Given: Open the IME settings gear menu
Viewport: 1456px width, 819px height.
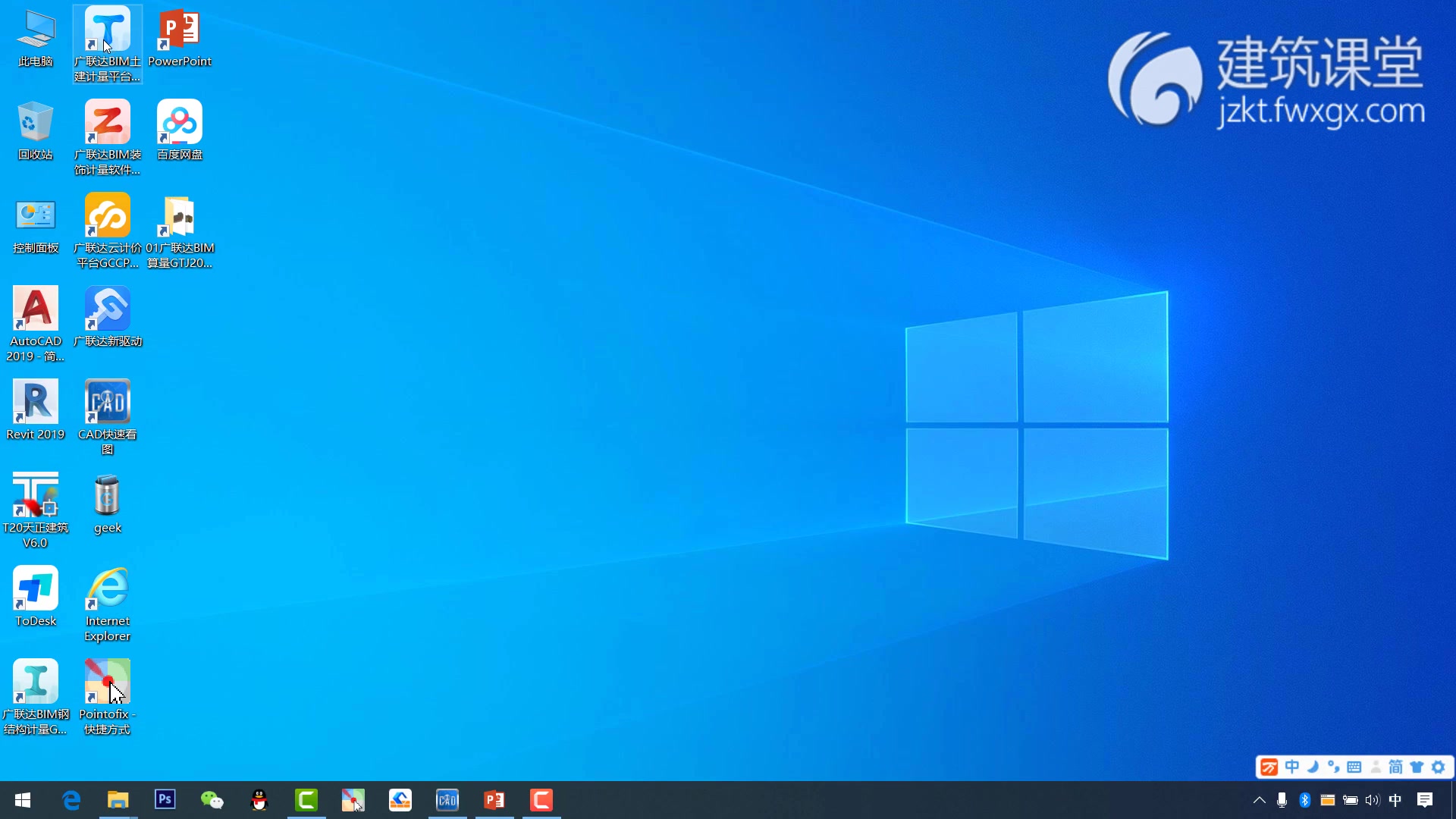Looking at the screenshot, I should click(1439, 767).
